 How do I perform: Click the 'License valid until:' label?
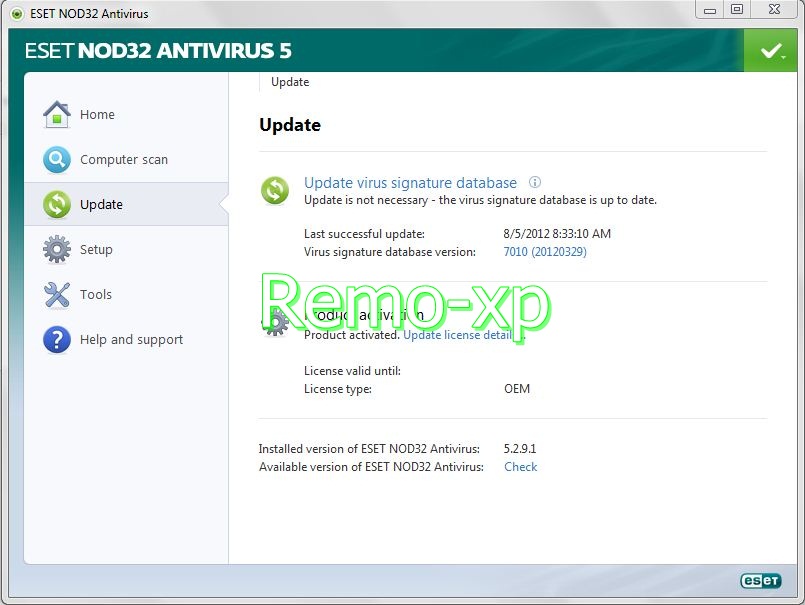coord(352,371)
